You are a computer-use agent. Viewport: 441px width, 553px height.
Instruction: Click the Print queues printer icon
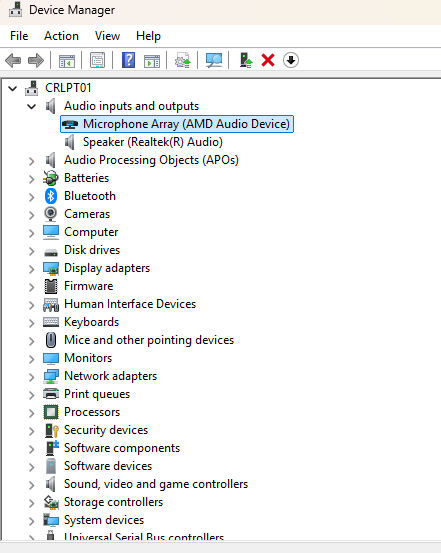point(51,394)
